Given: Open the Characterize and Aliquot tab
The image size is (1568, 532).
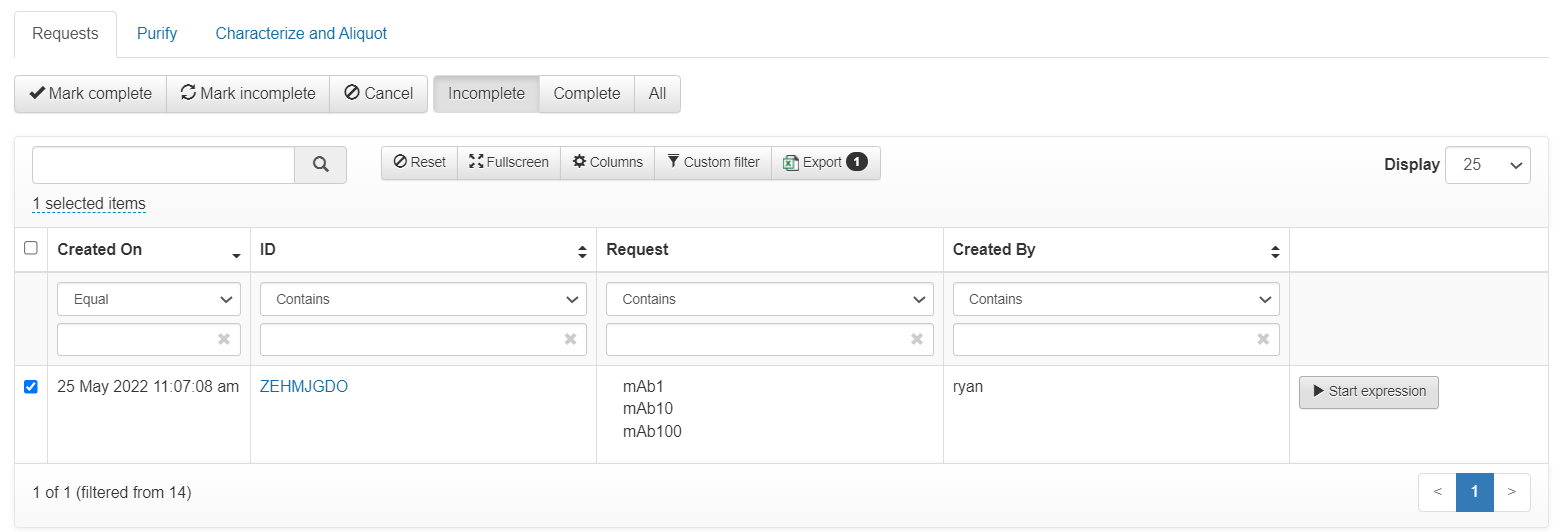Looking at the screenshot, I should coord(301,34).
